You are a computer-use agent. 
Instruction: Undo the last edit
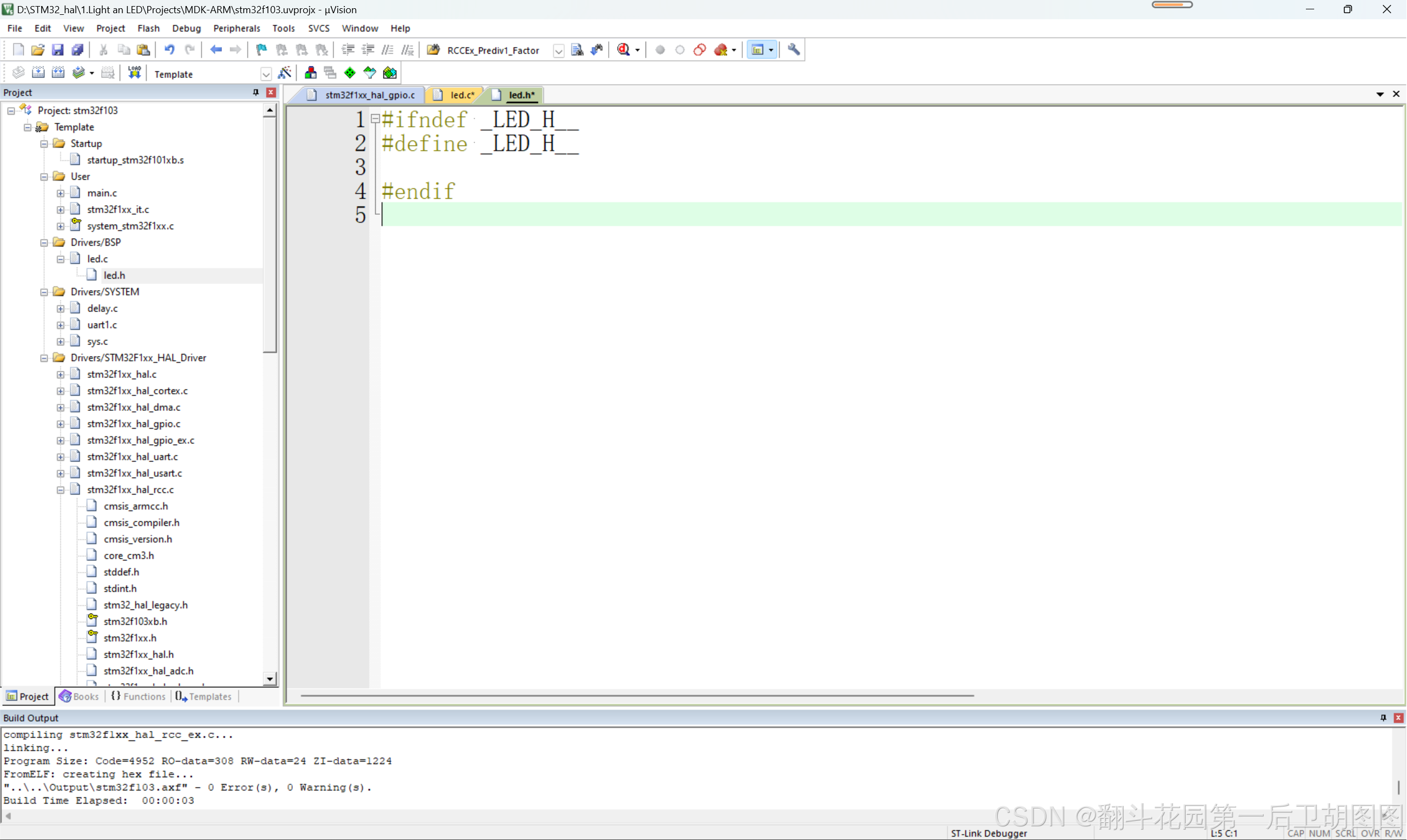(169, 50)
